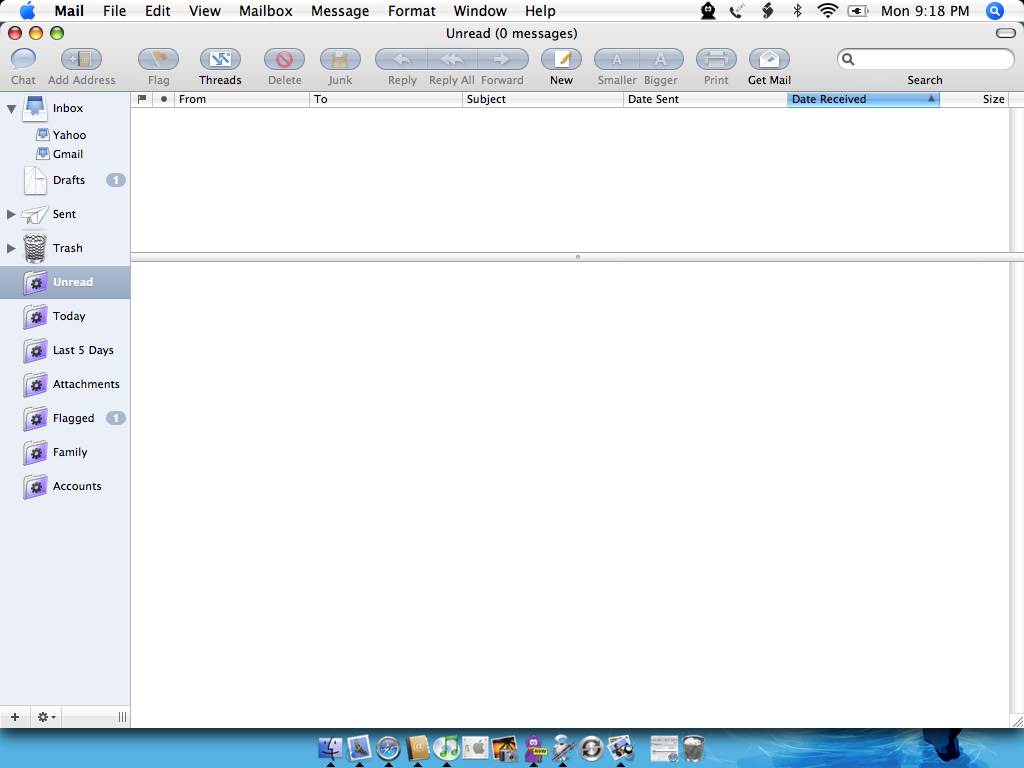This screenshot has height=768, width=1024.
Task: Expand the Trash mailbox triangle
Action: point(11,248)
